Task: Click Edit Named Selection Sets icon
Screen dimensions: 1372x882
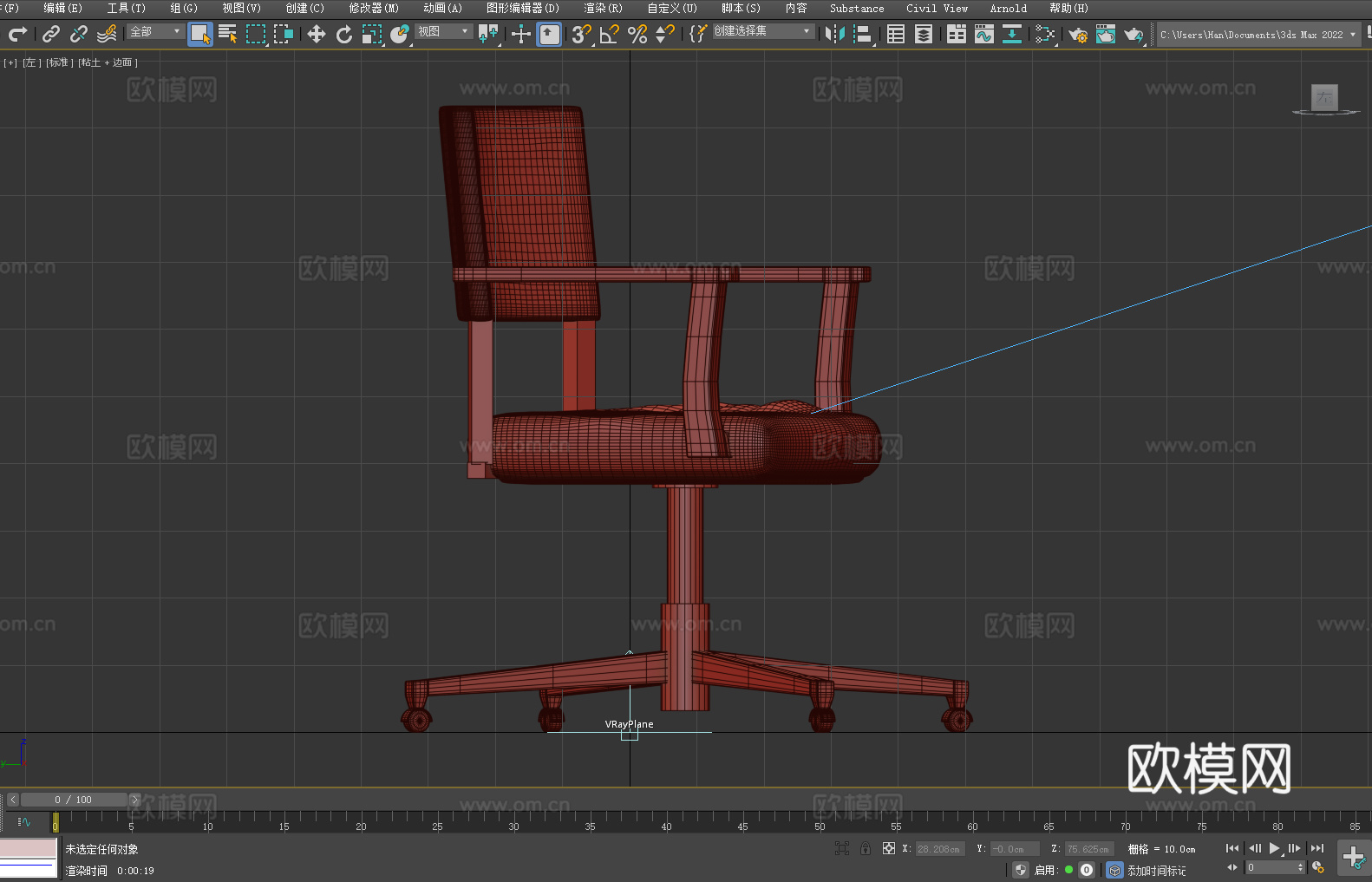Action: click(x=698, y=34)
